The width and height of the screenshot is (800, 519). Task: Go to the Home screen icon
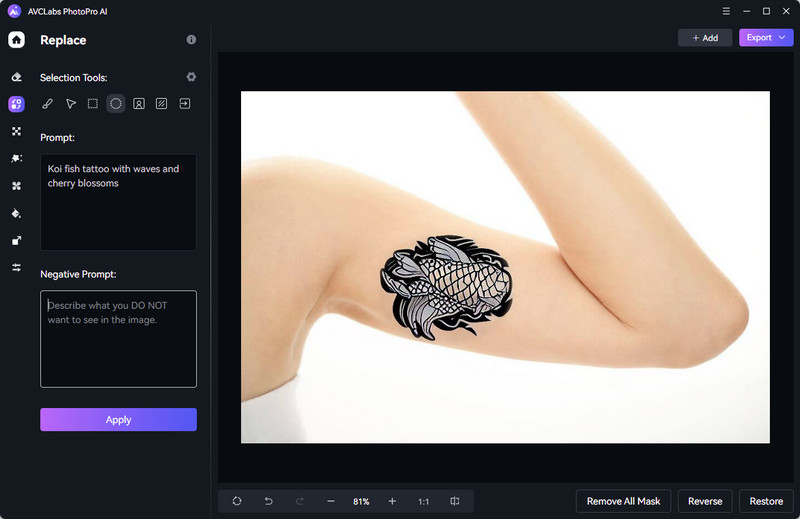click(16, 40)
